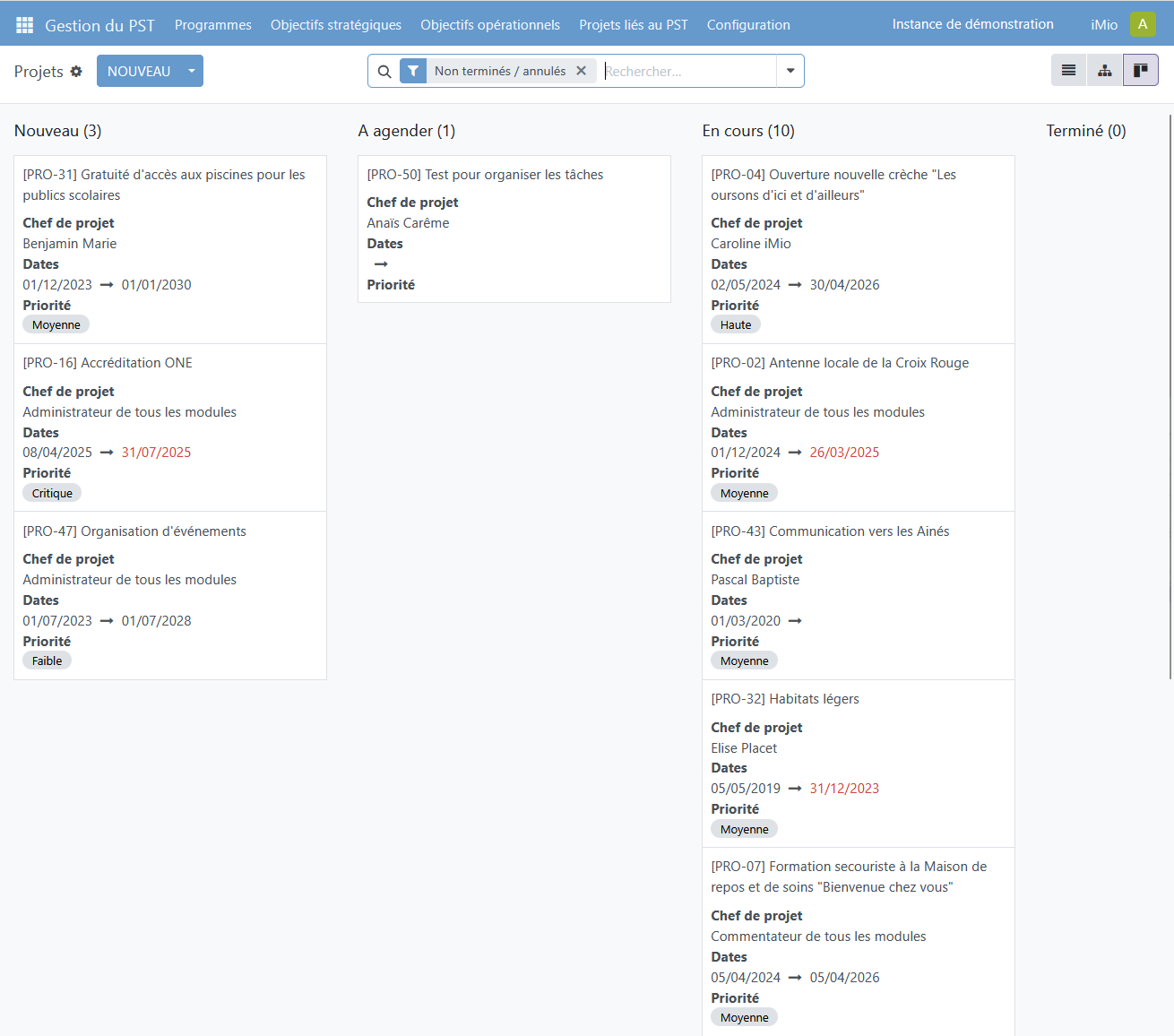Switch to list view
Viewport: 1174px width, 1036px height.
[1068, 70]
